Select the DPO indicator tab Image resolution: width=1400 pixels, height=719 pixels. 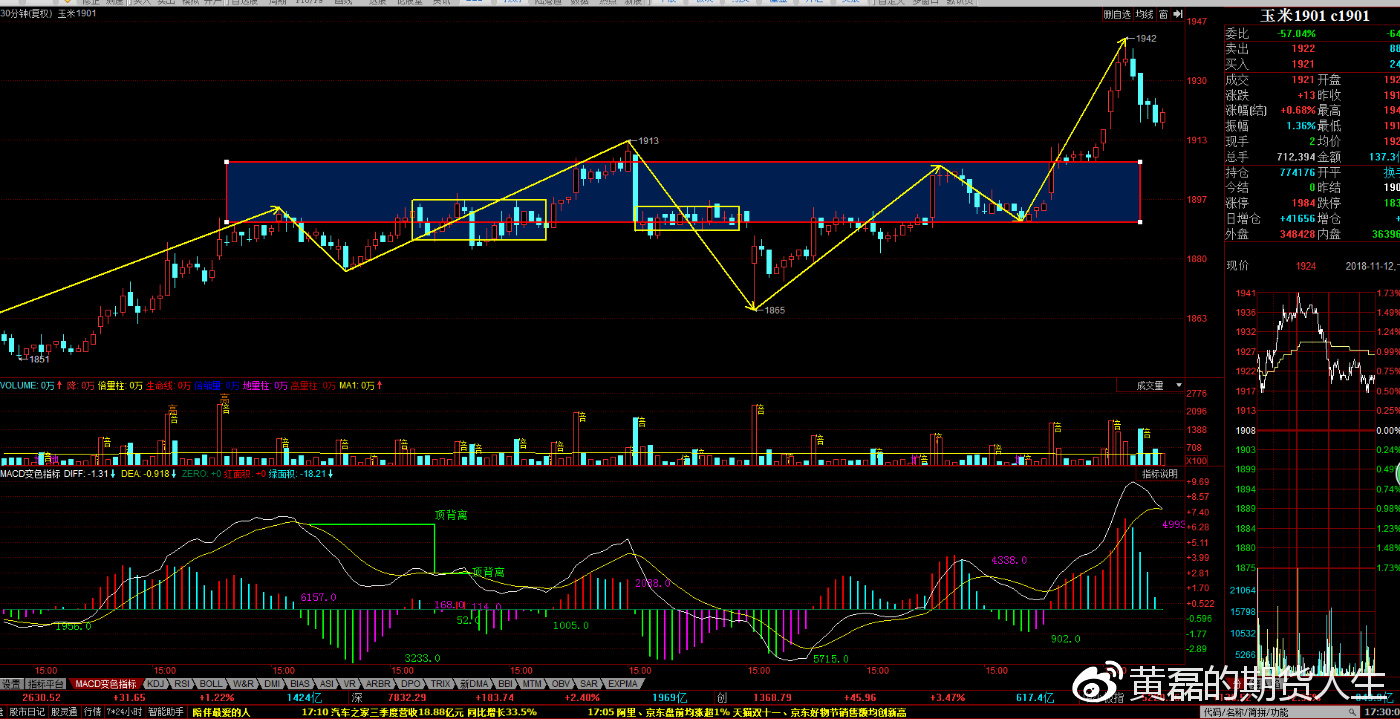click(x=411, y=684)
